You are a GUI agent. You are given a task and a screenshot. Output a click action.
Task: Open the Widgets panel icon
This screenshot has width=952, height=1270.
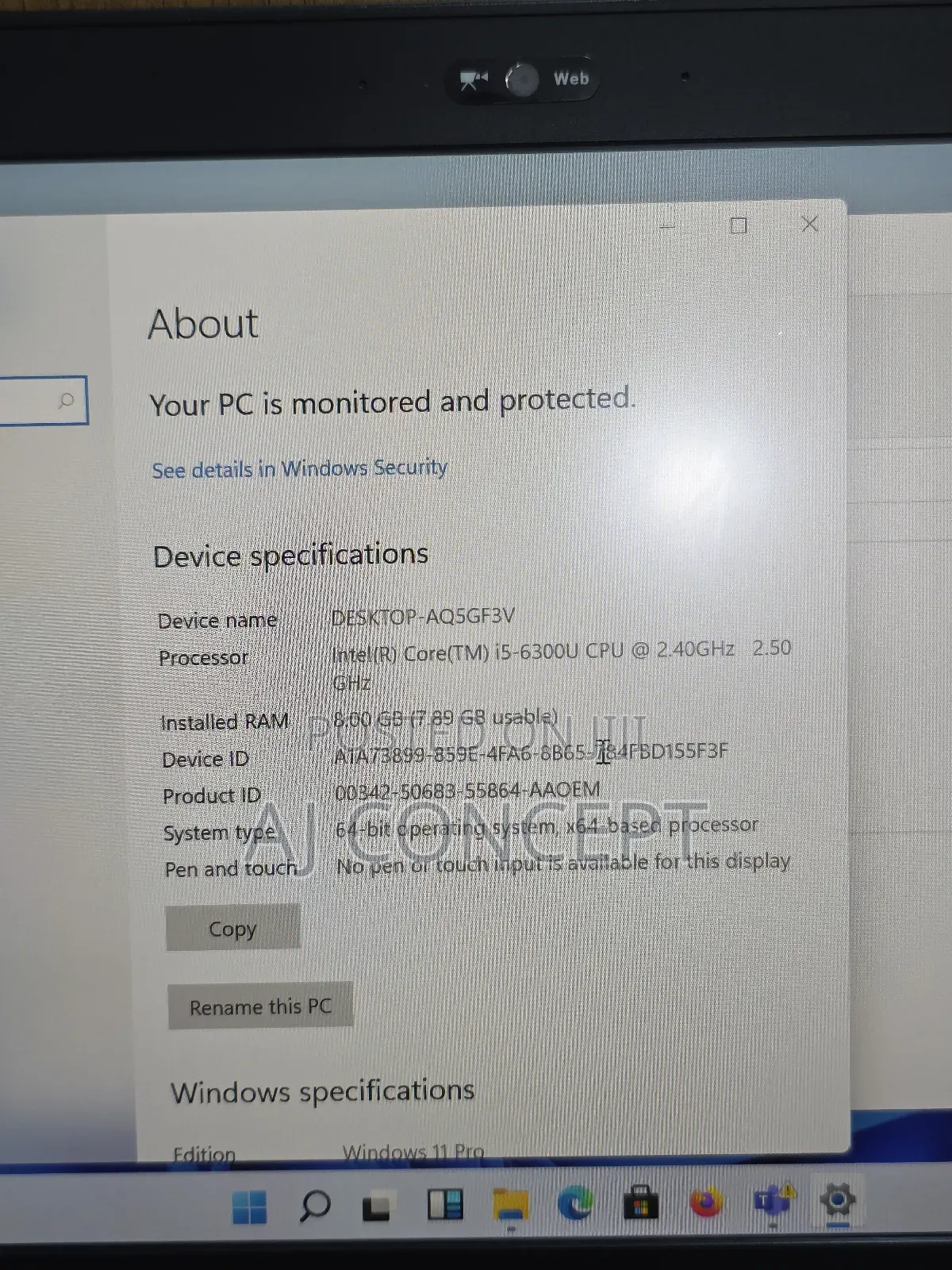pyautogui.click(x=444, y=1205)
